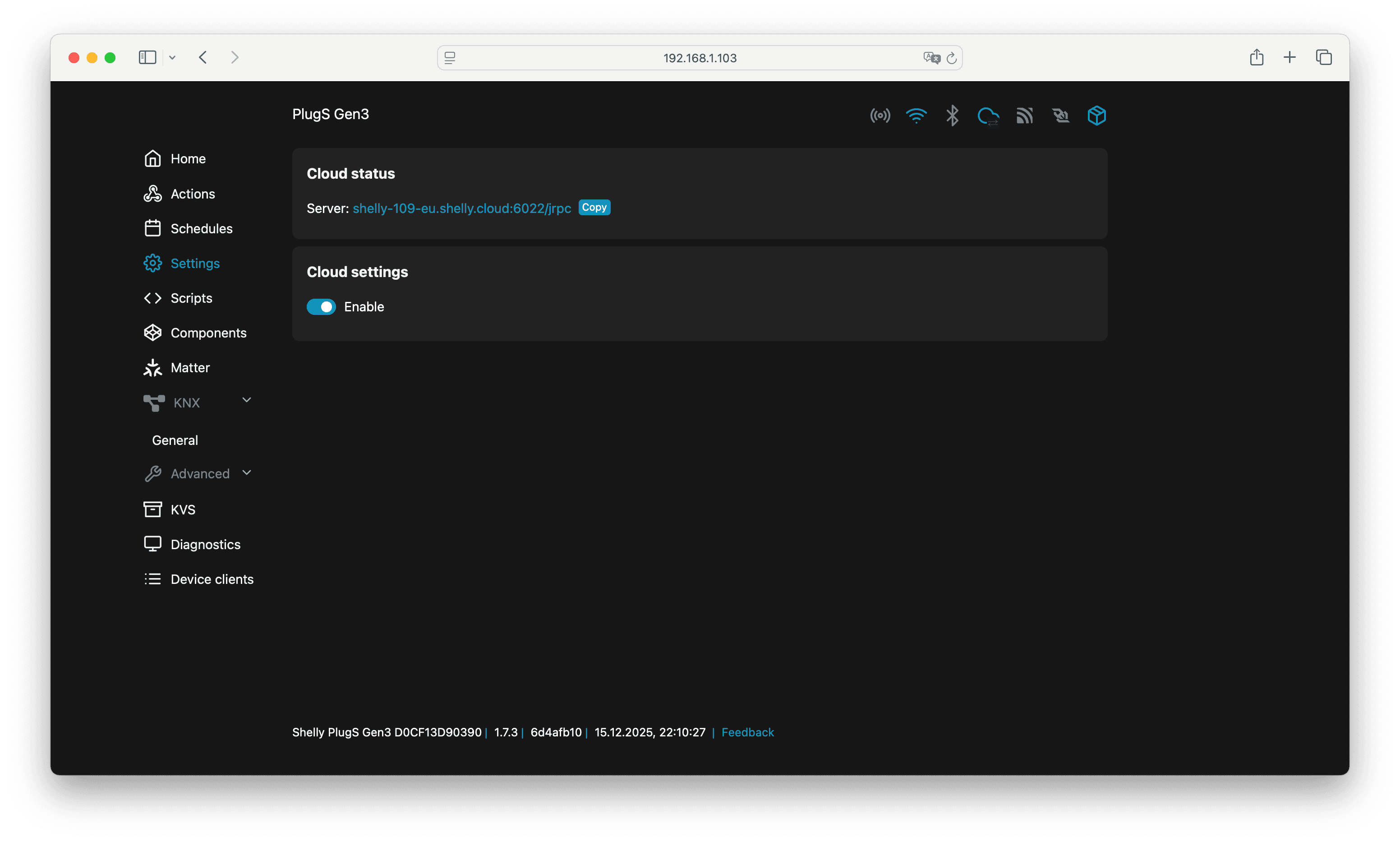Copy the cloud server address

tap(594, 208)
